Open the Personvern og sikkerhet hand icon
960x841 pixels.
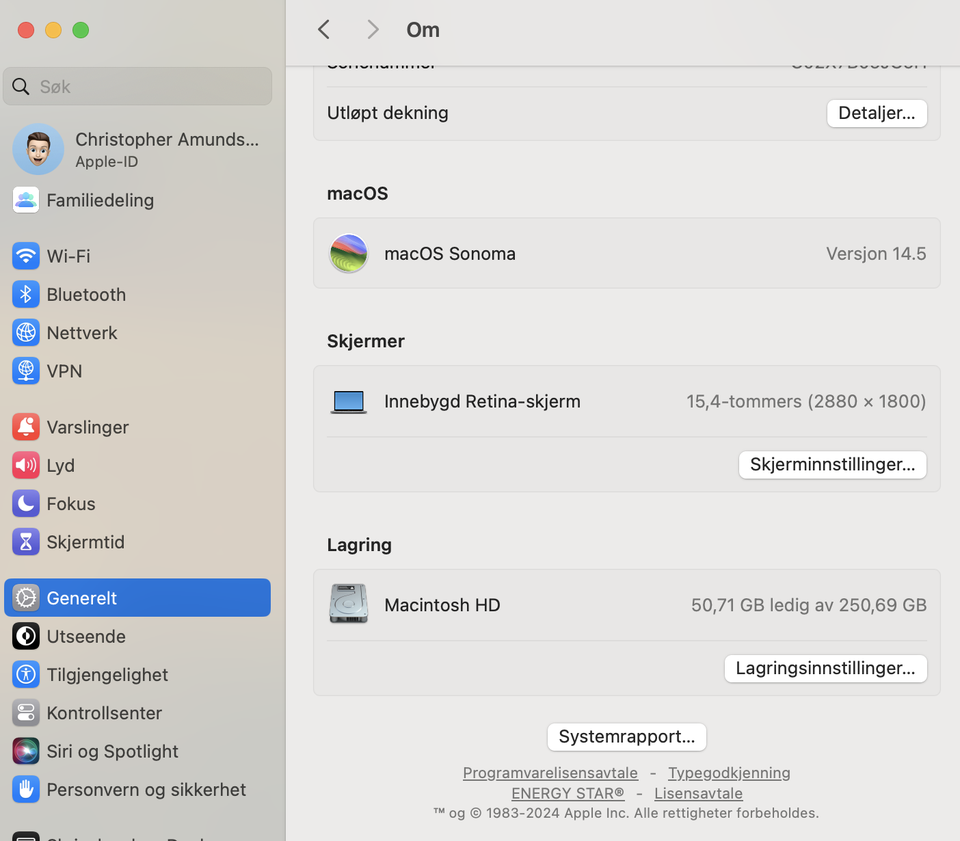(26, 790)
